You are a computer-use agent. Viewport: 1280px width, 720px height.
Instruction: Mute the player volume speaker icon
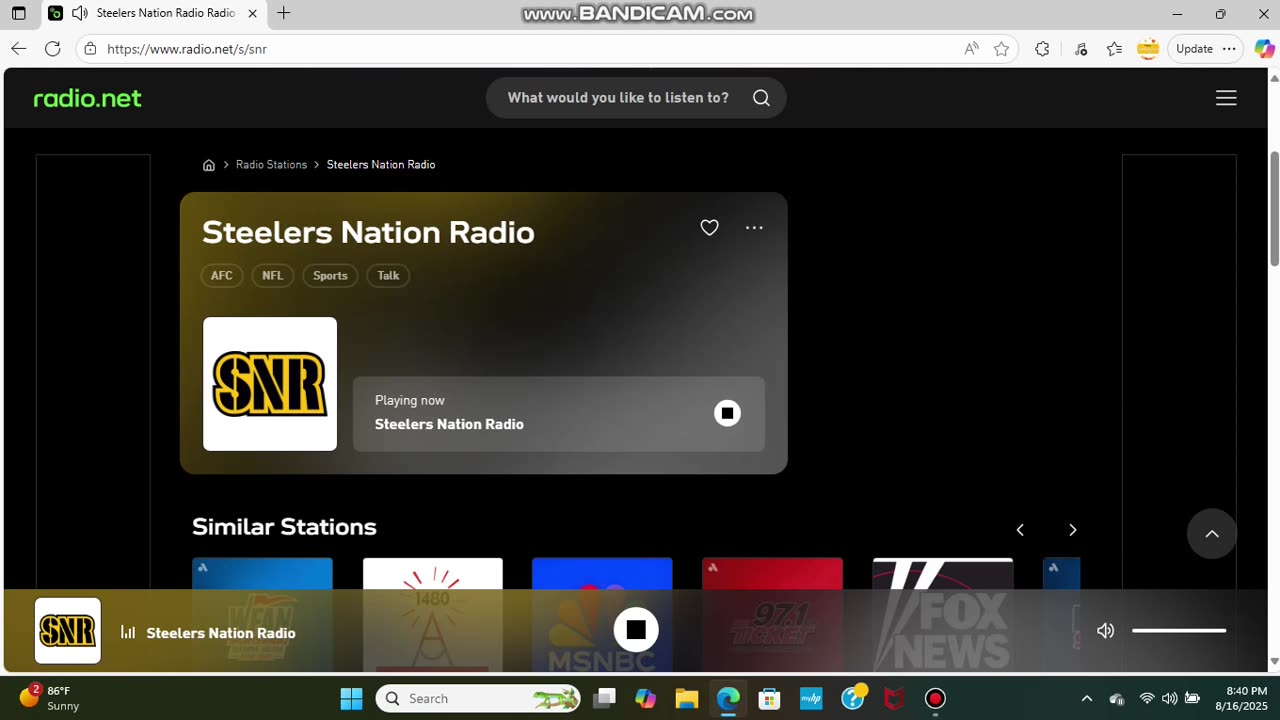pos(1105,631)
